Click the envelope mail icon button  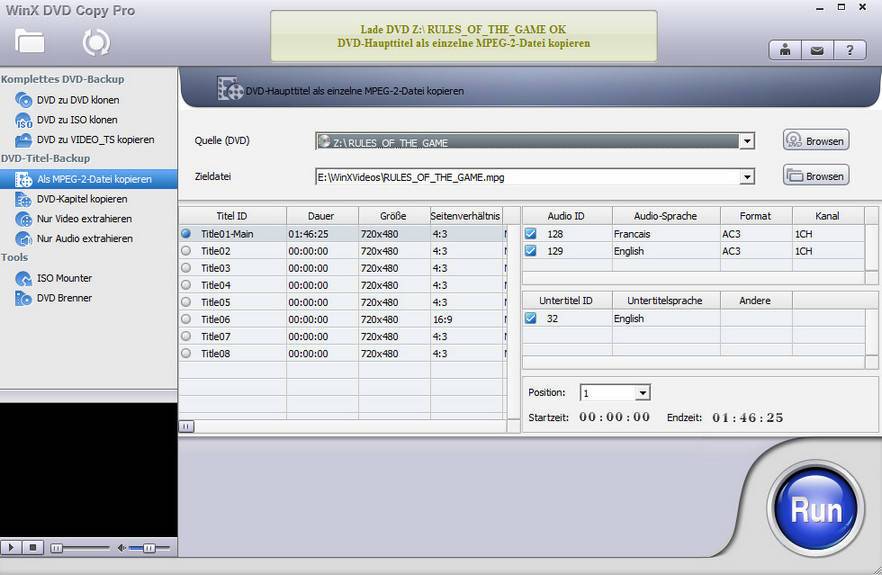(x=817, y=51)
